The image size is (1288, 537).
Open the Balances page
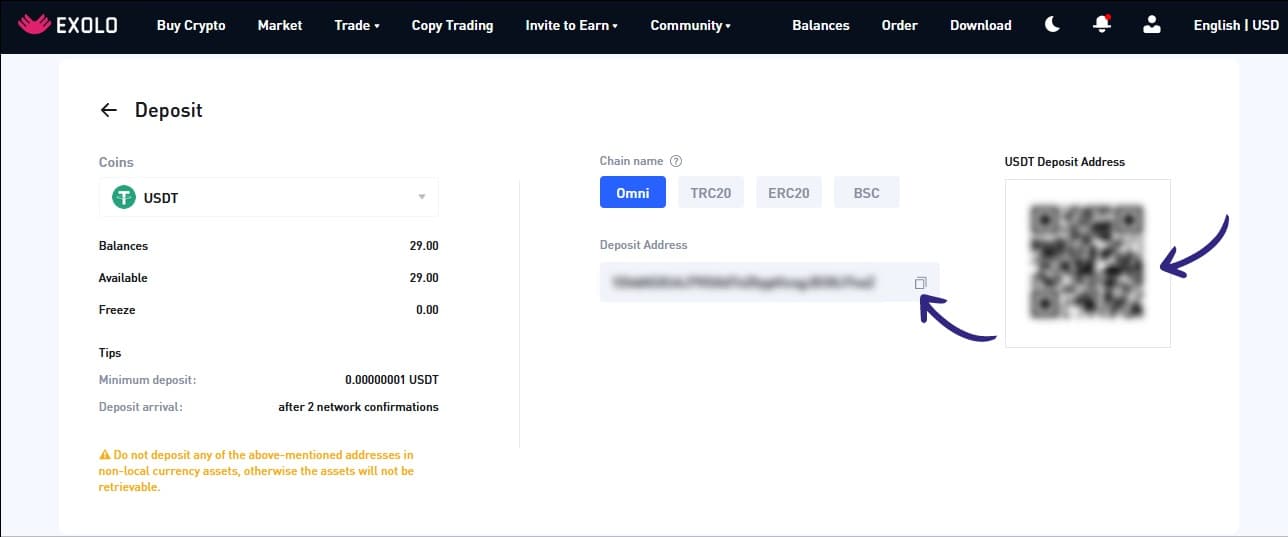point(821,25)
